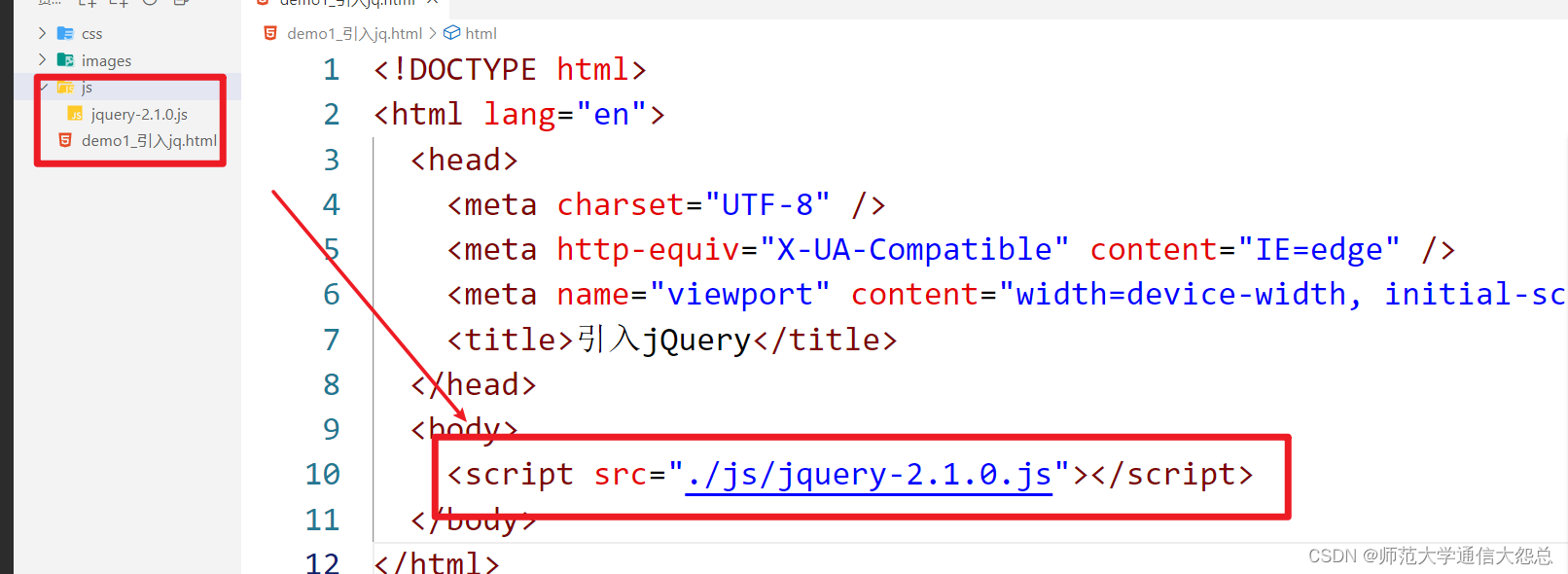Click the HTML5 icon beside demo1 in Explorer
The image size is (1568, 574).
click(x=65, y=140)
